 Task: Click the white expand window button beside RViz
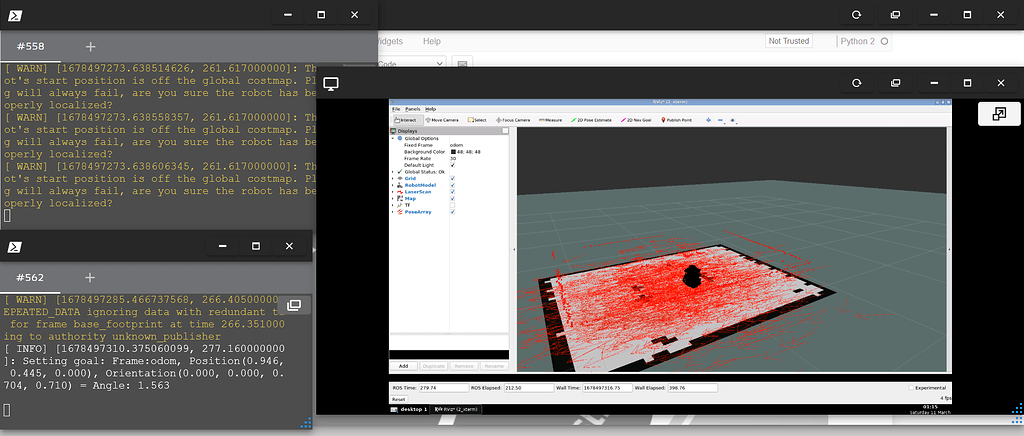[x=999, y=114]
